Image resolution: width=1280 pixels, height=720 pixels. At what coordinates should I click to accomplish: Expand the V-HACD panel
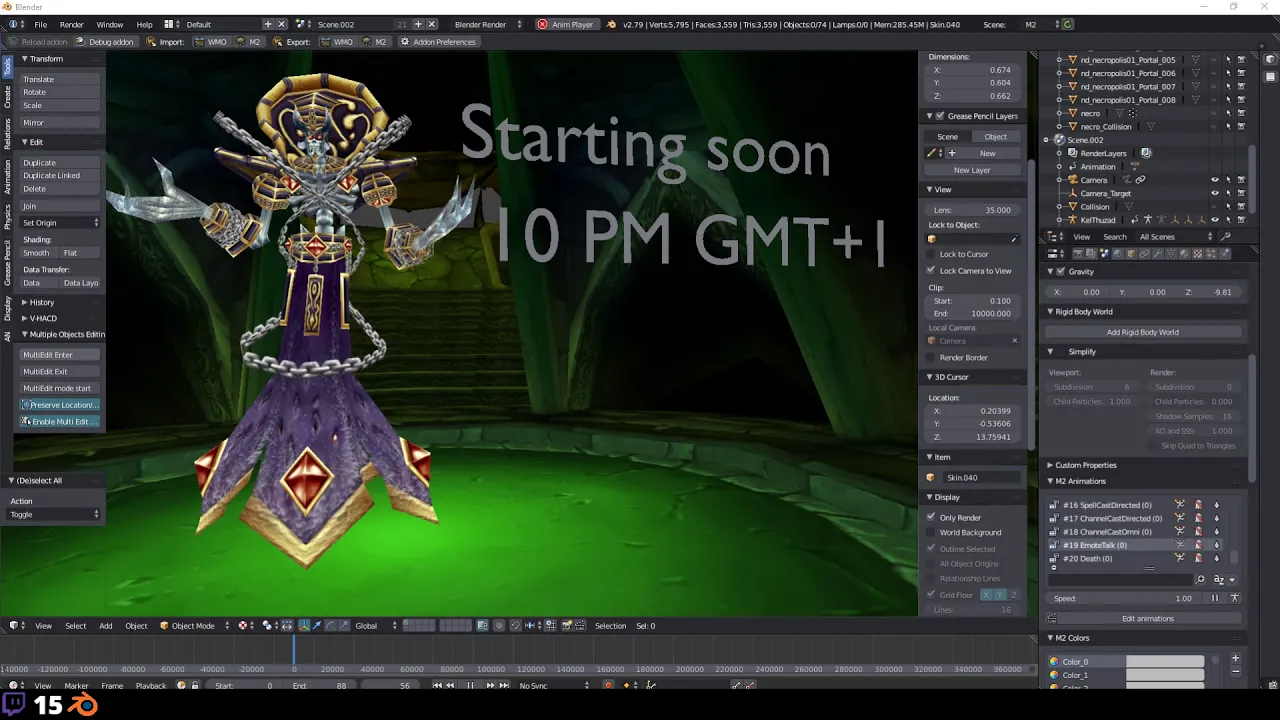[24, 318]
